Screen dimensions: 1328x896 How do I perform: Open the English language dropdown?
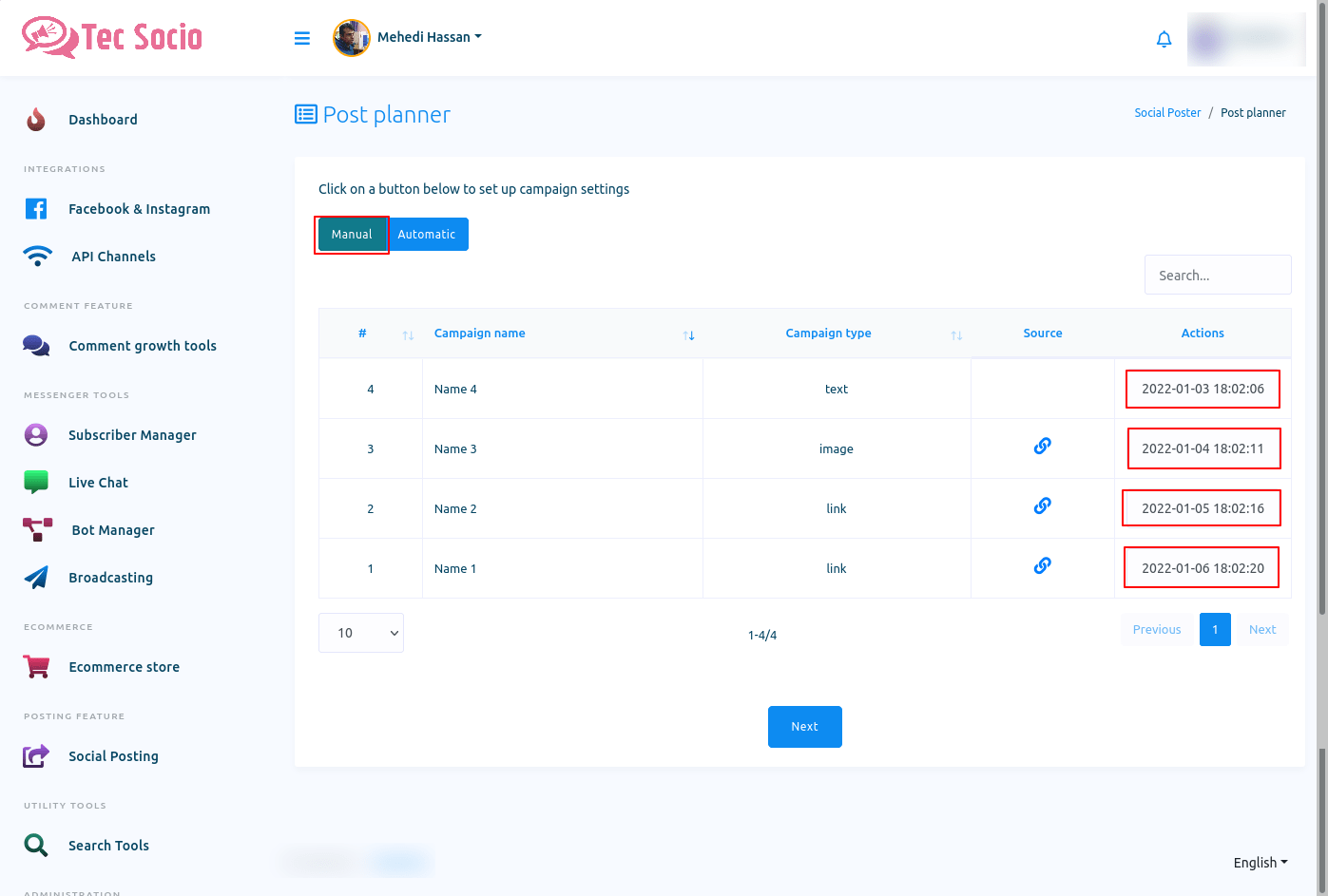click(1260, 863)
